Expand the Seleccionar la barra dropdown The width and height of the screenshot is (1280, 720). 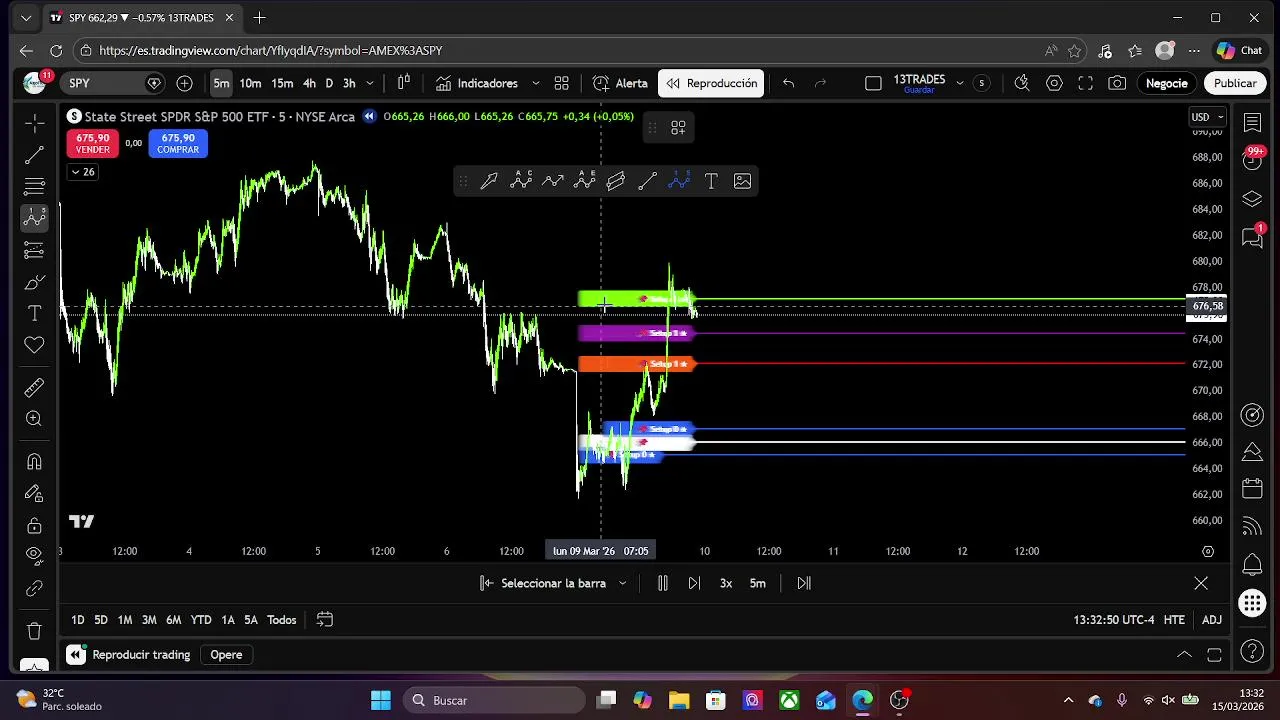[x=553, y=583]
